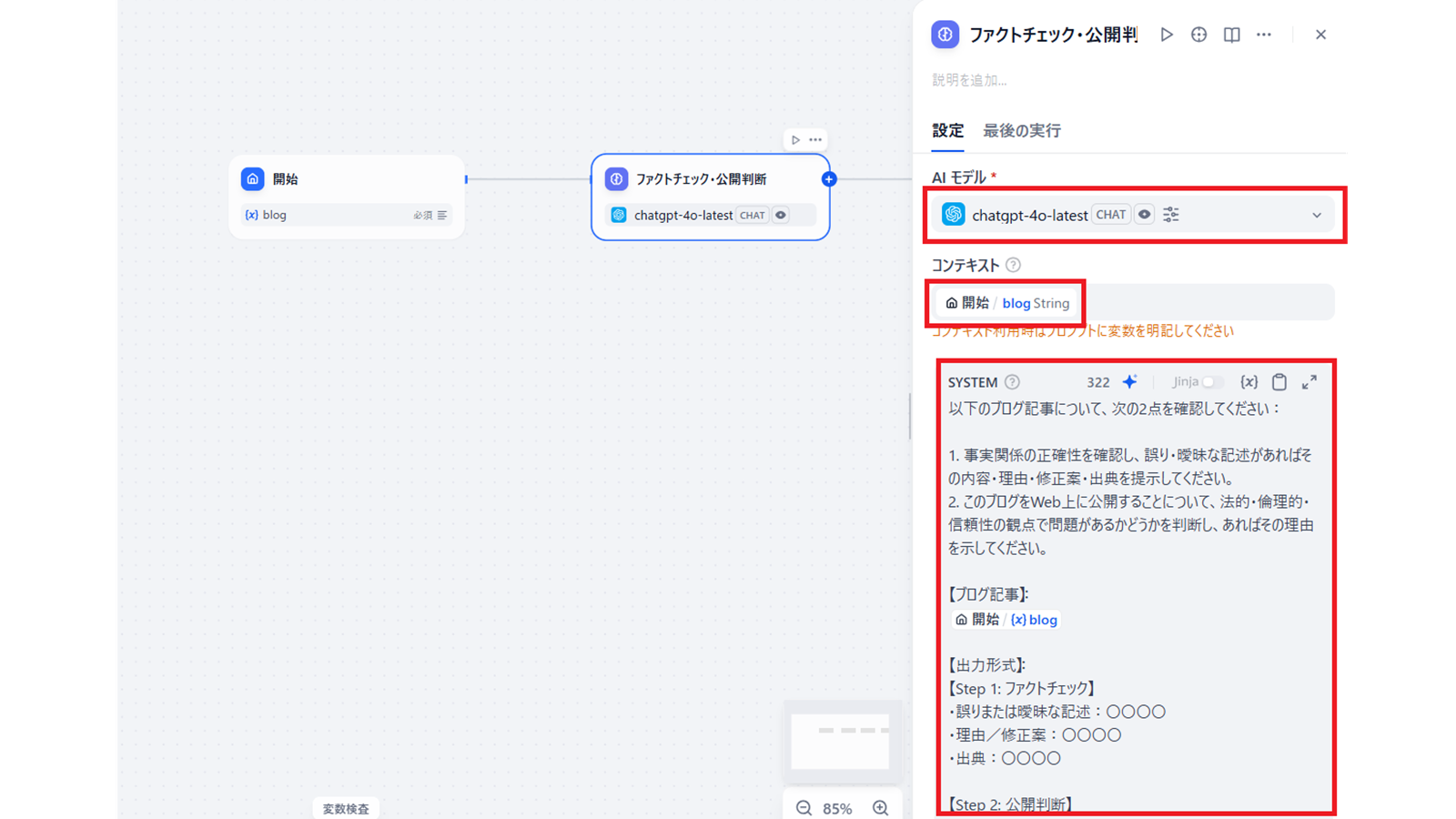The width and height of the screenshot is (1456, 819).
Task: Click the prompt generator sparkle icon
Action: coord(1129,382)
